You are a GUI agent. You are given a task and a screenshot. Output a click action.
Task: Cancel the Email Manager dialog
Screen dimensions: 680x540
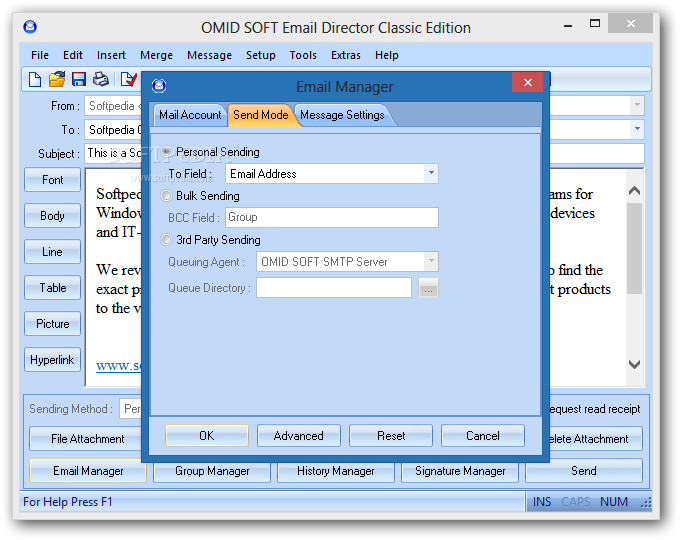click(x=483, y=435)
